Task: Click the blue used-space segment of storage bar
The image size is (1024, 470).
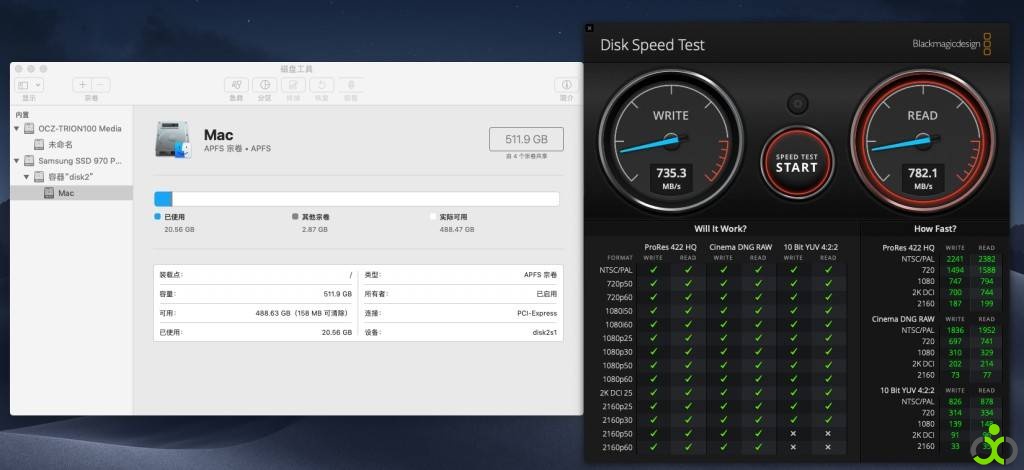Action: pyautogui.click(x=163, y=199)
